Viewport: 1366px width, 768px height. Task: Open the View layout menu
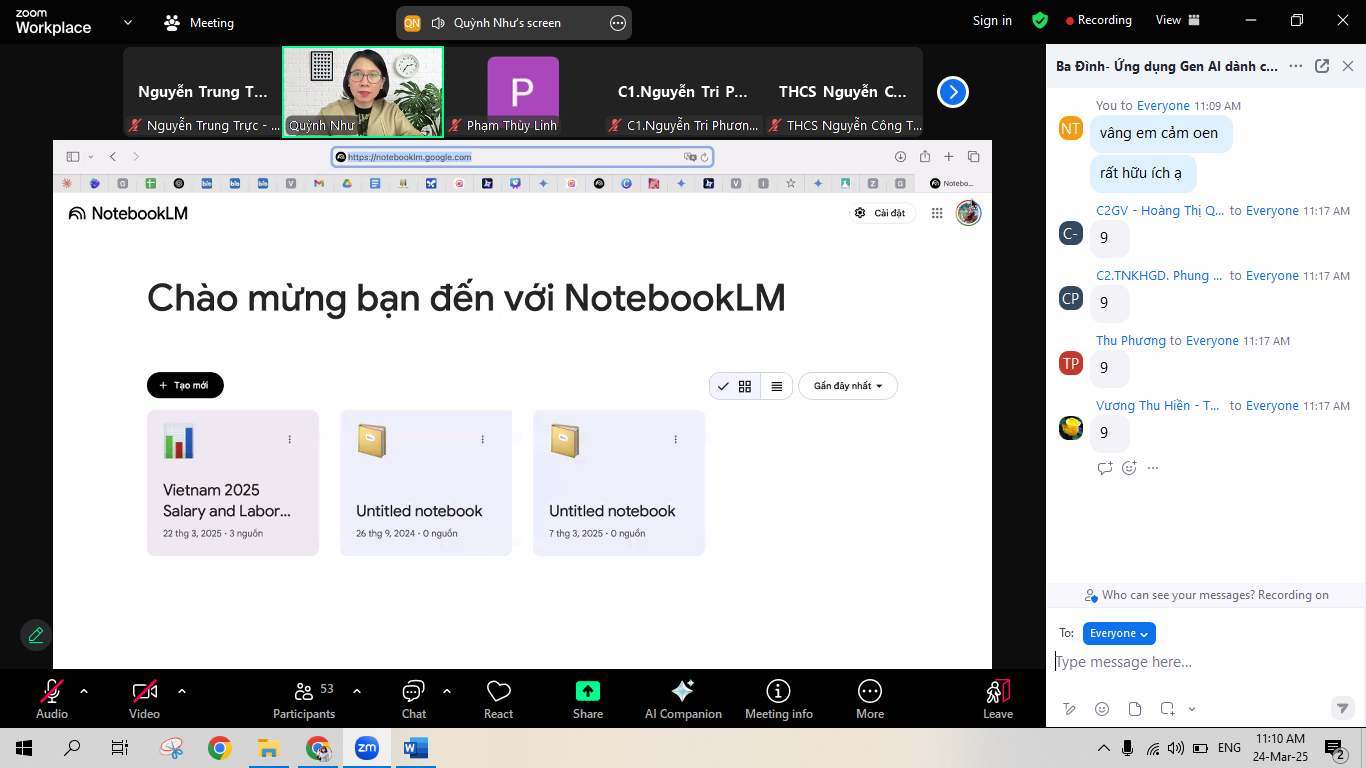point(1177,20)
